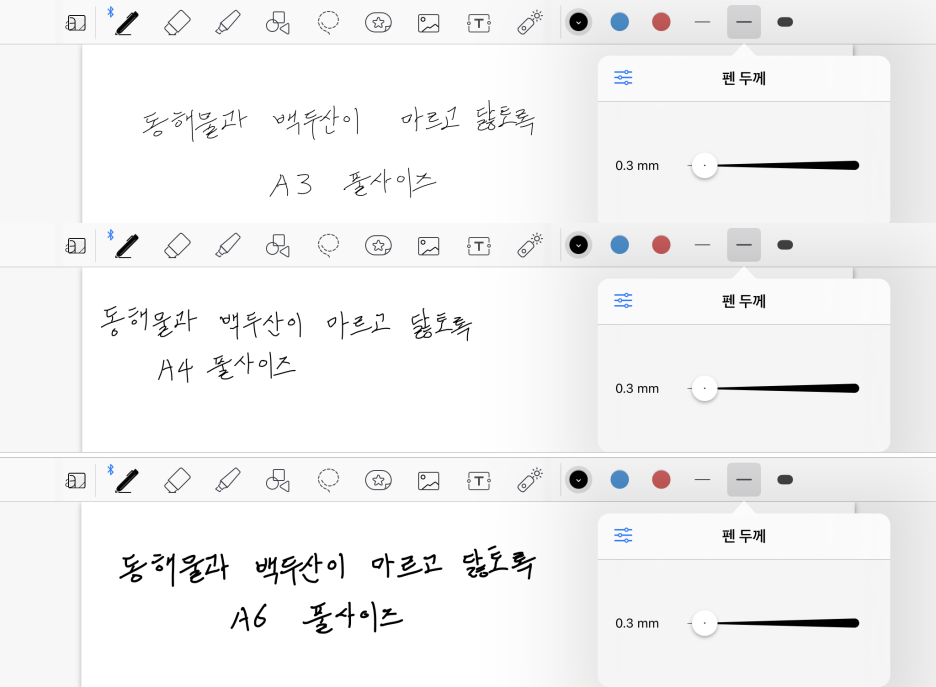Select the Pen tool in the A3 note toolbar
Viewport: 936px width, 687px height.
[x=127, y=23]
